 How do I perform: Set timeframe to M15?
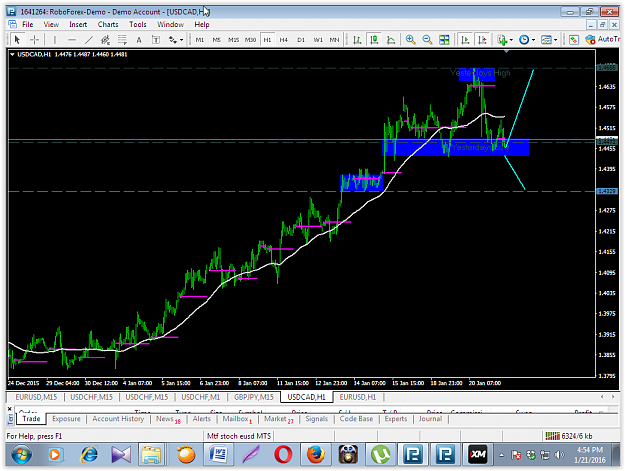(233, 40)
